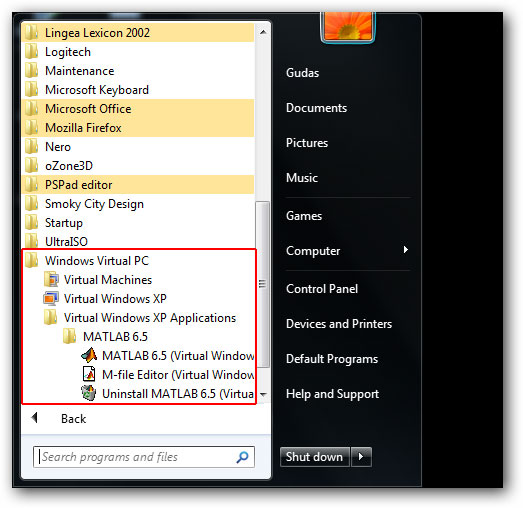Click the orange flower user picture
The image size is (523, 508).
click(x=348, y=27)
